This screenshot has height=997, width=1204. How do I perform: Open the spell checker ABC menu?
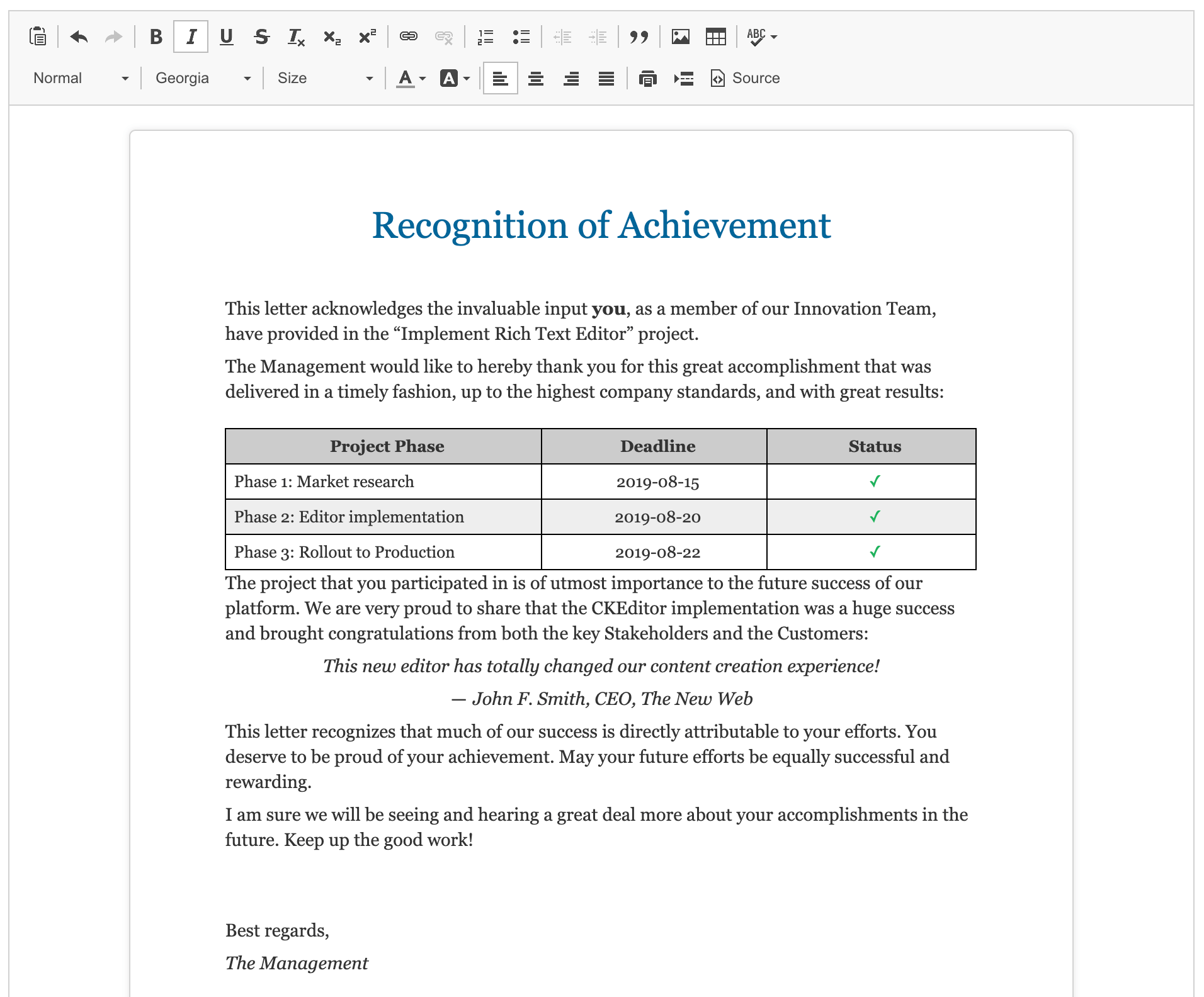click(761, 37)
